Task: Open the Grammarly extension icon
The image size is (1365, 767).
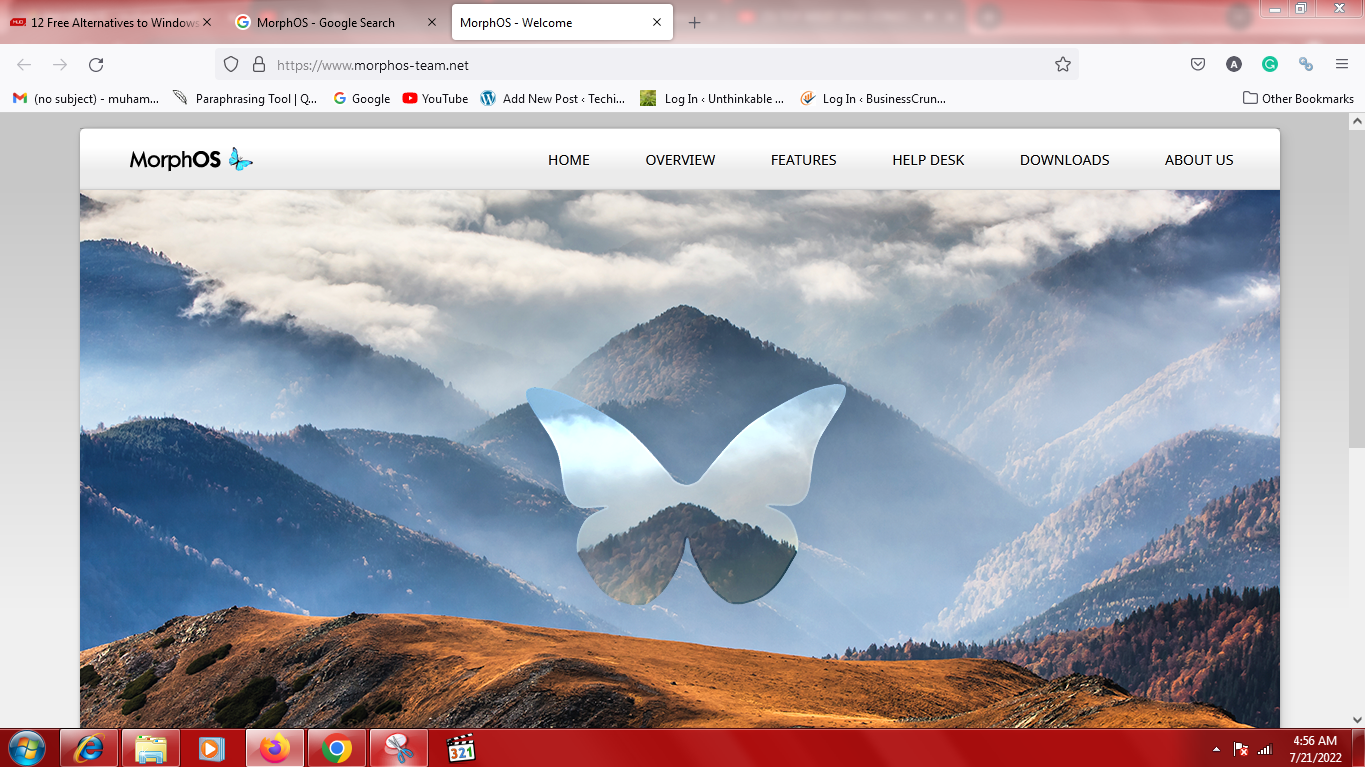Action: coord(1270,64)
